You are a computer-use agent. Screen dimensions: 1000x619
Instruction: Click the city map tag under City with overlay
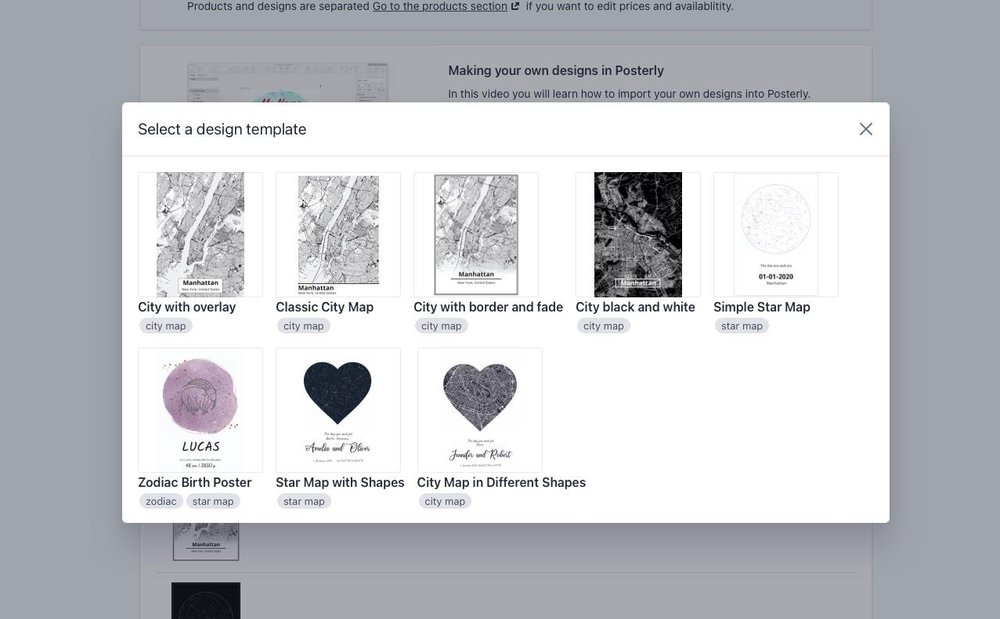pos(165,325)
